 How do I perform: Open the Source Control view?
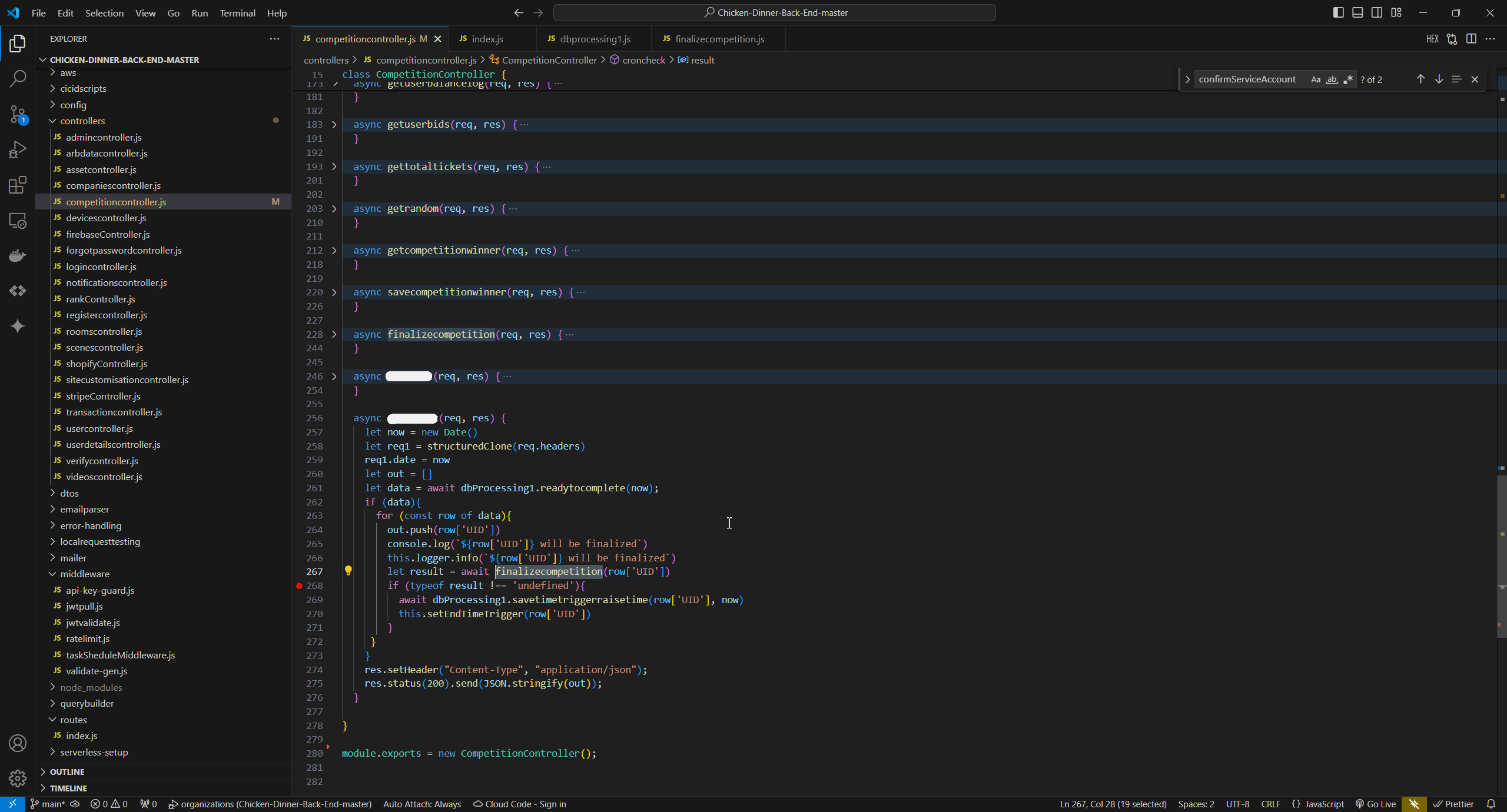18,114
